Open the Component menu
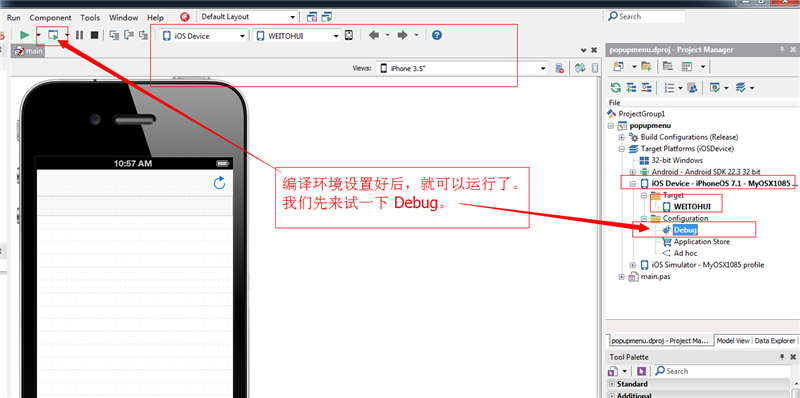The image size is (800, 398). [51, 17]
